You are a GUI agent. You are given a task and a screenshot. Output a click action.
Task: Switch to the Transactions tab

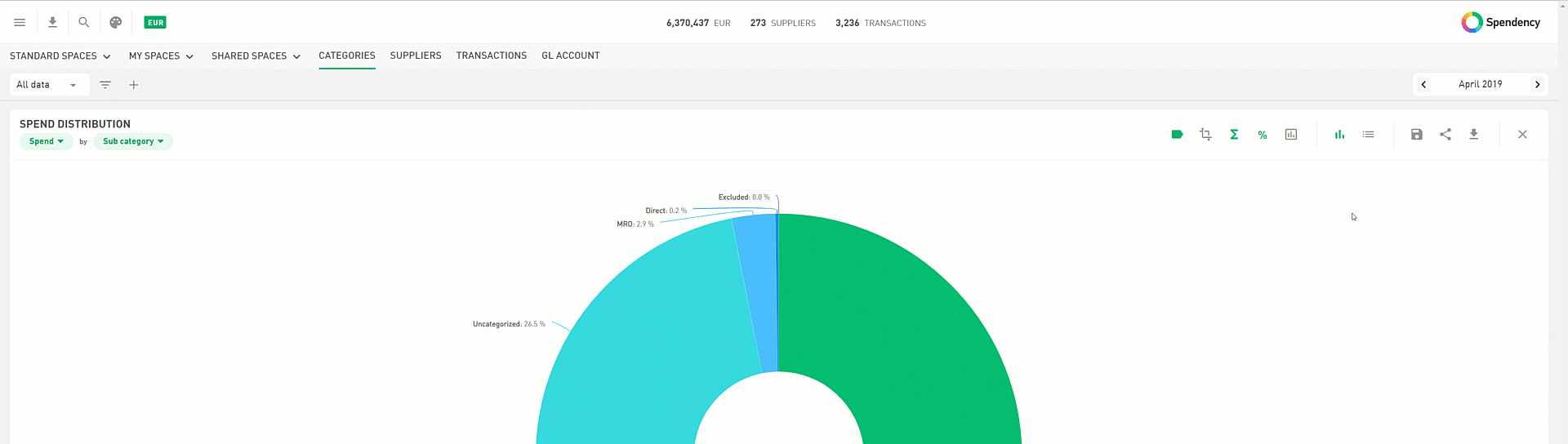(x=491, y=55)
